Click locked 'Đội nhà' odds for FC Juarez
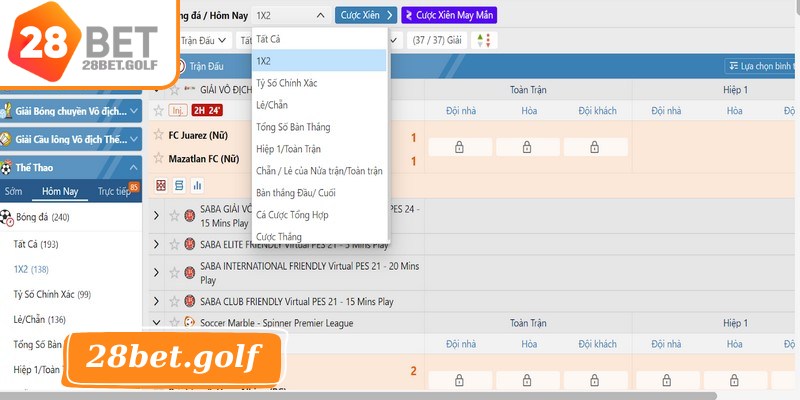This screenshot has width=800, height=400. coord(460,147)
